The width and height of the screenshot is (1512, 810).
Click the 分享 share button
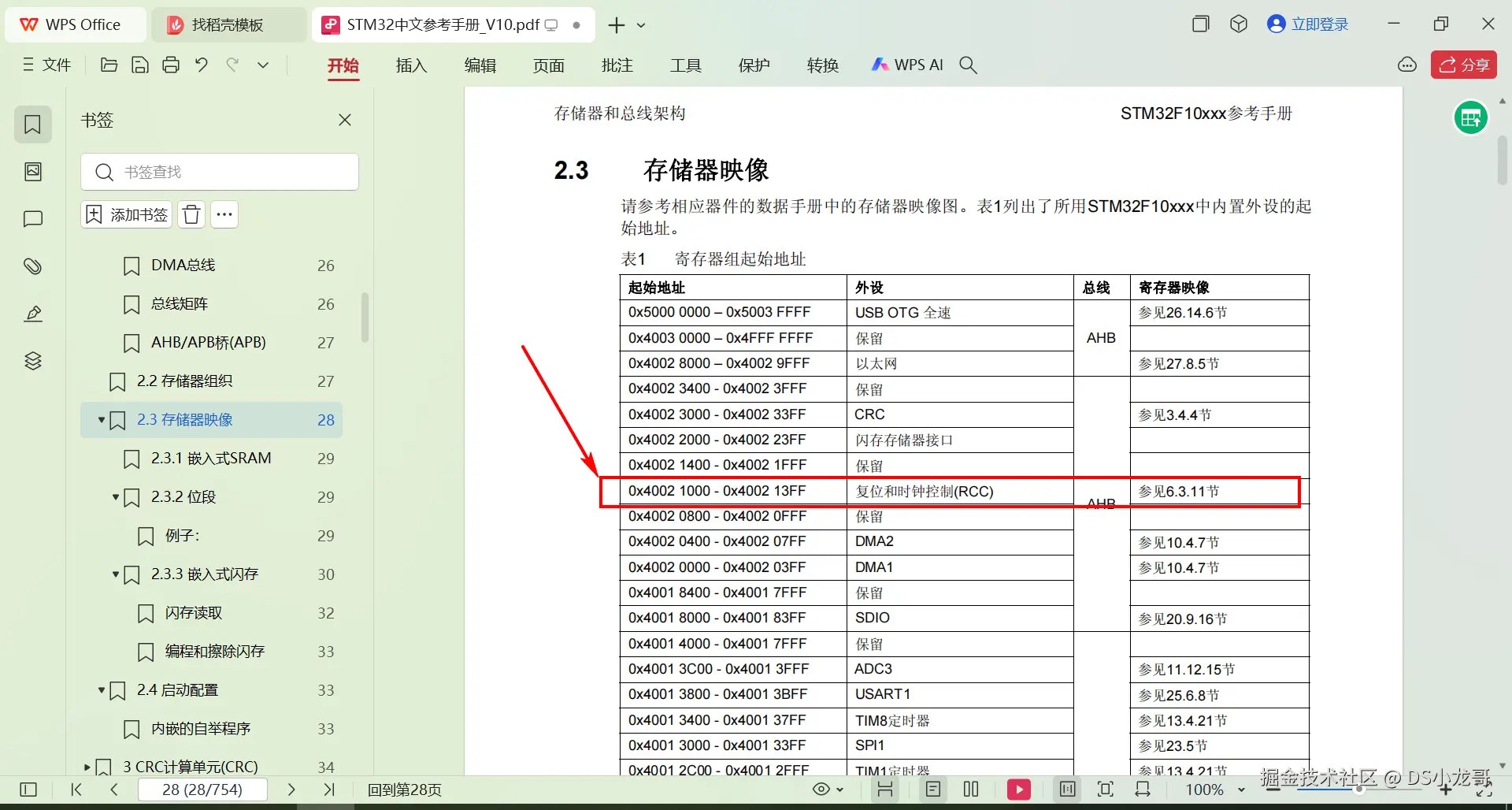point(1464,65)
